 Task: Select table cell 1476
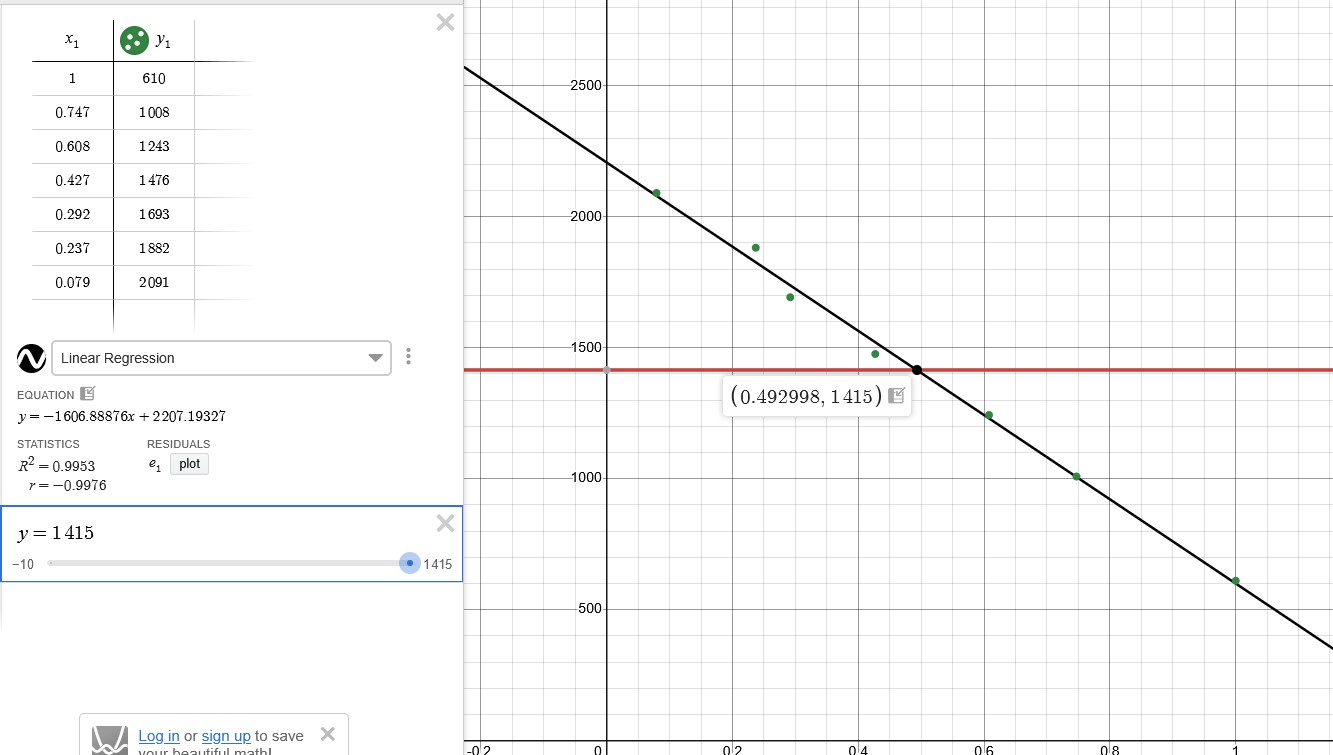[x=154, y=181]
